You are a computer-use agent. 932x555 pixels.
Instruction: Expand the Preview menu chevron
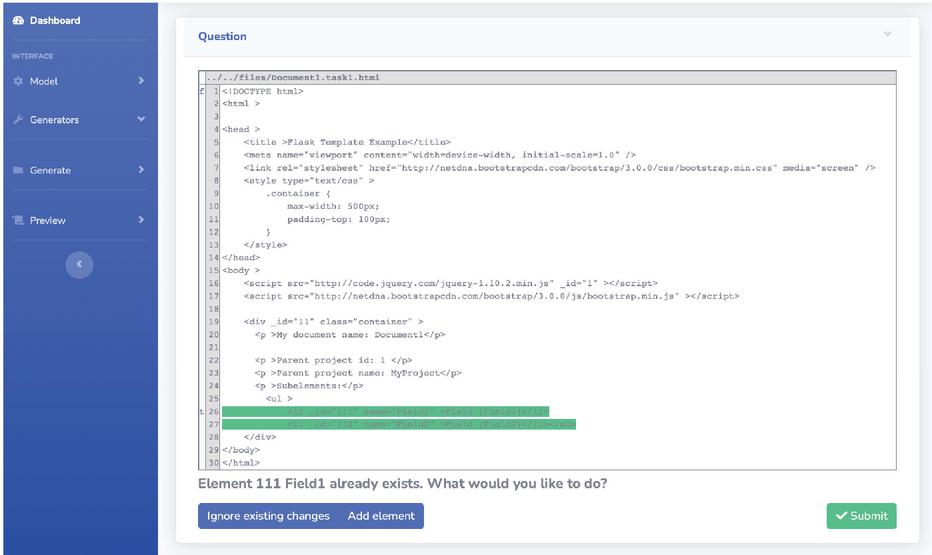pos(141,220)
